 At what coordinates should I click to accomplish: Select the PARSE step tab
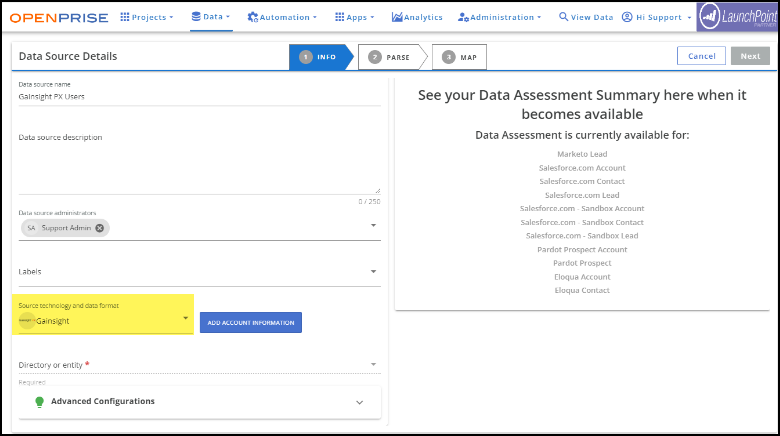click(x=392, y=57)
